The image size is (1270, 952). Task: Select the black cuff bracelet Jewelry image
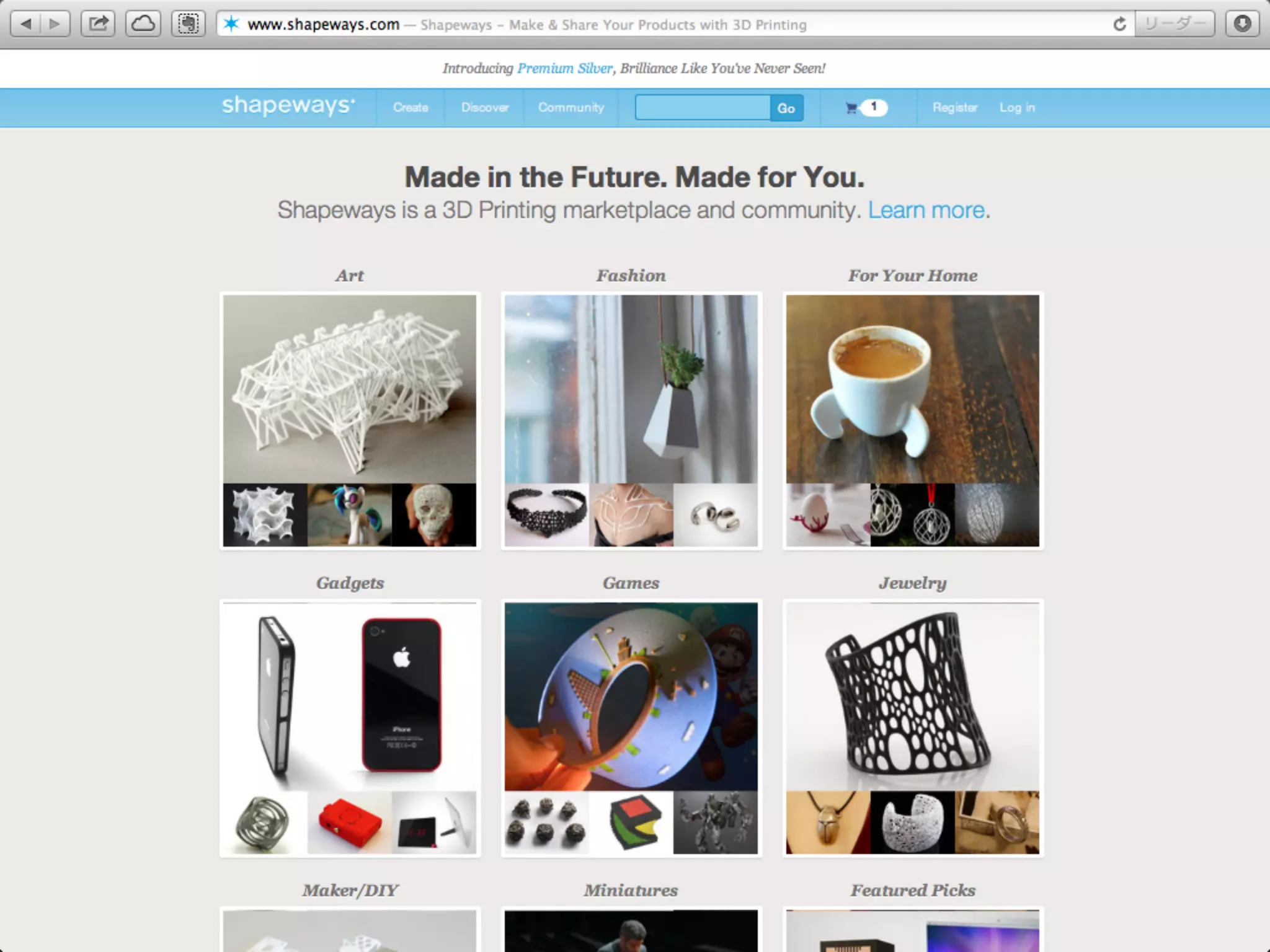pyautogui.click(x=912, y=696)
